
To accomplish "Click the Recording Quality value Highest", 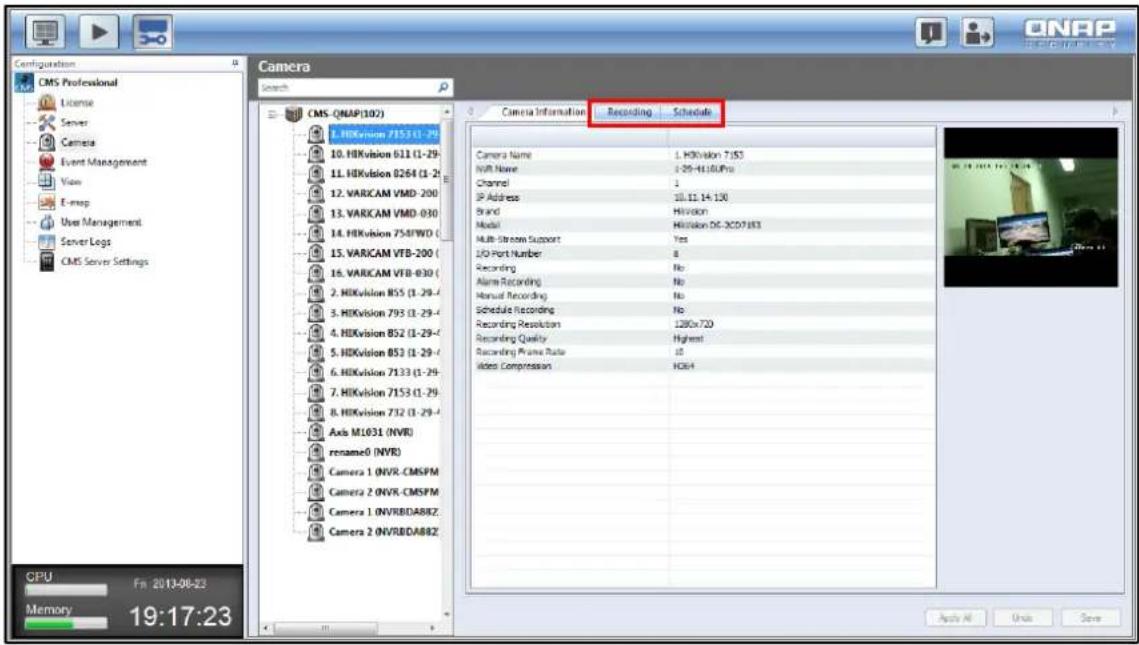I will pos(688,338).
